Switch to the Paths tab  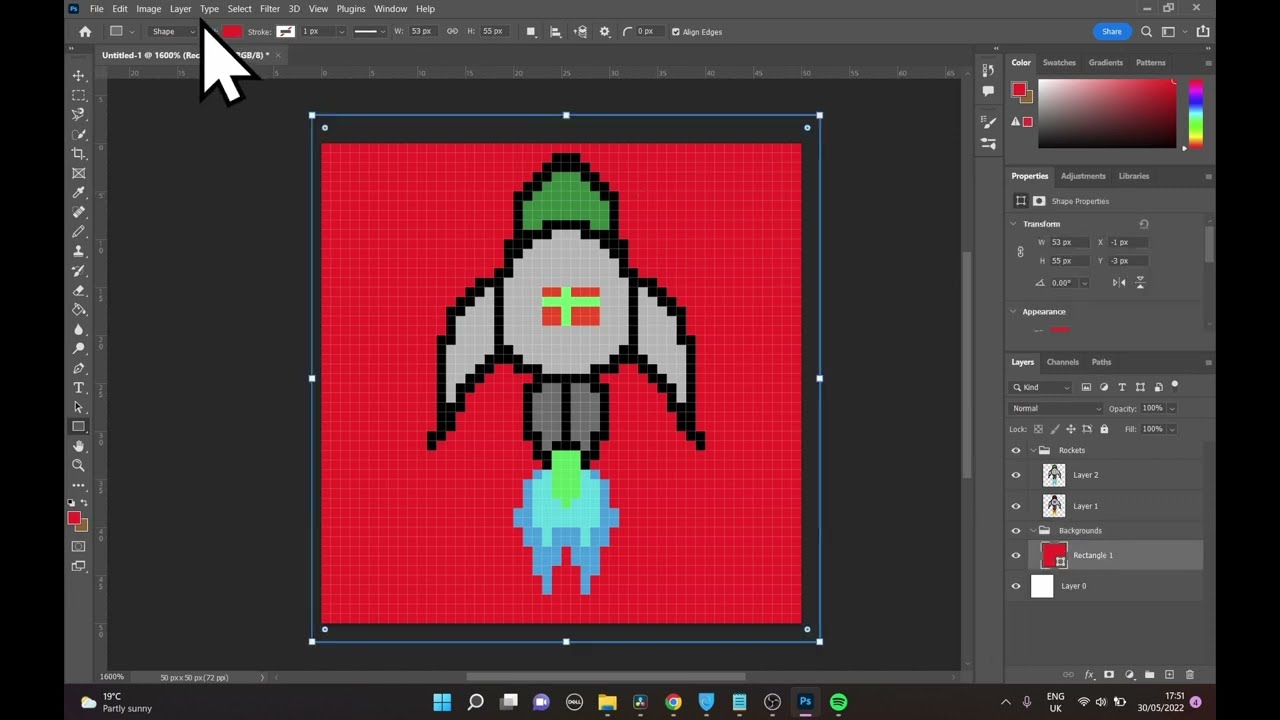pos(1101,362)
